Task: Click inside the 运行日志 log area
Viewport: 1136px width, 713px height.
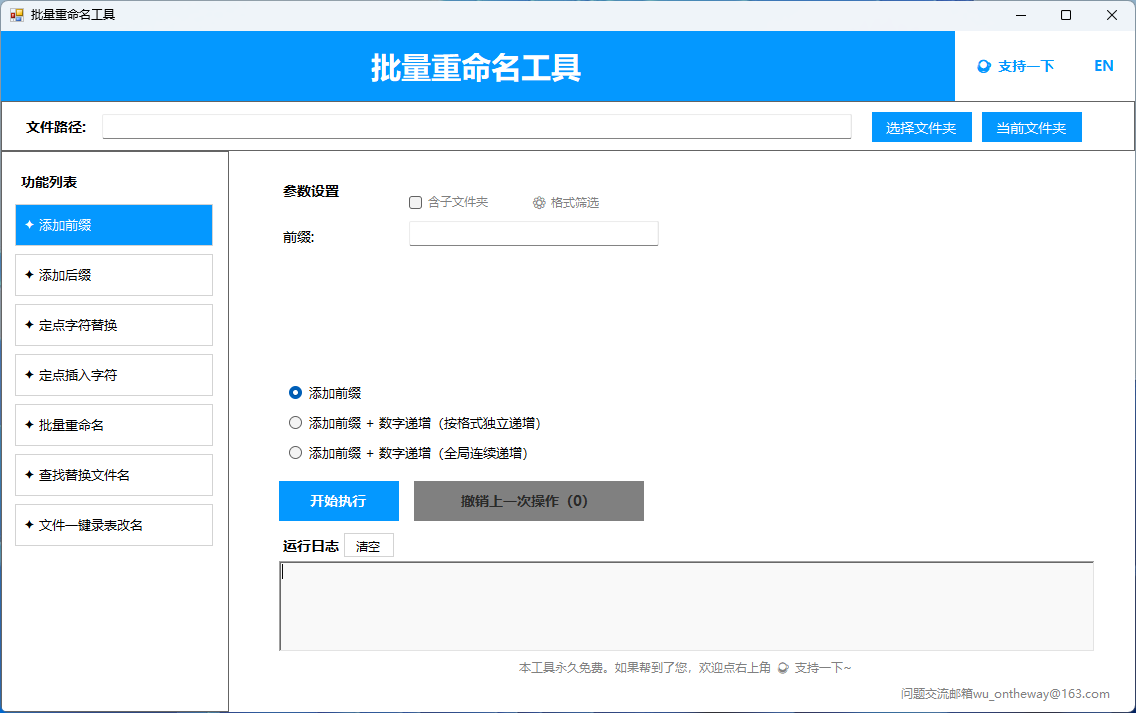Action: (686, 606)
